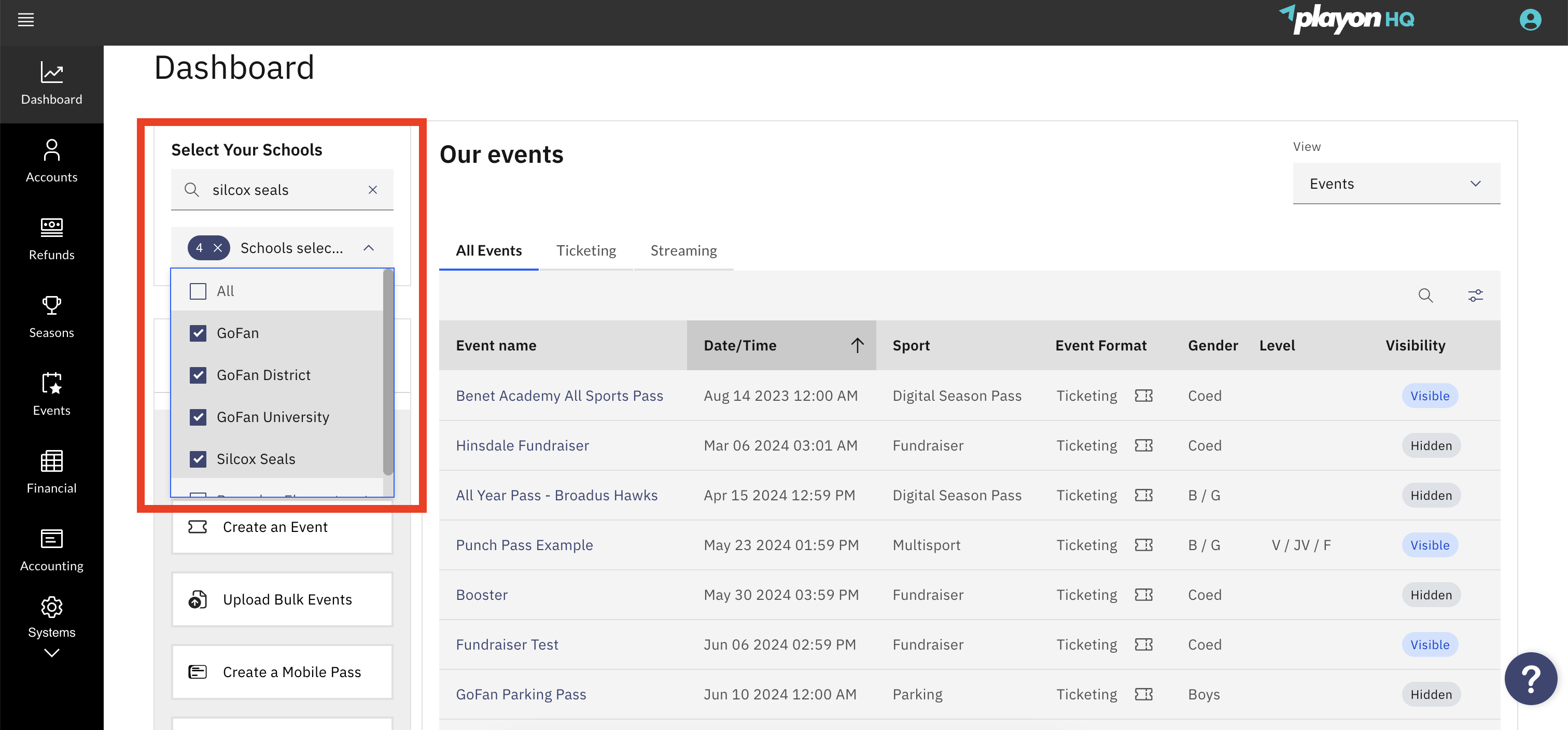Click the Create an Event button

[x=282, y=527]
